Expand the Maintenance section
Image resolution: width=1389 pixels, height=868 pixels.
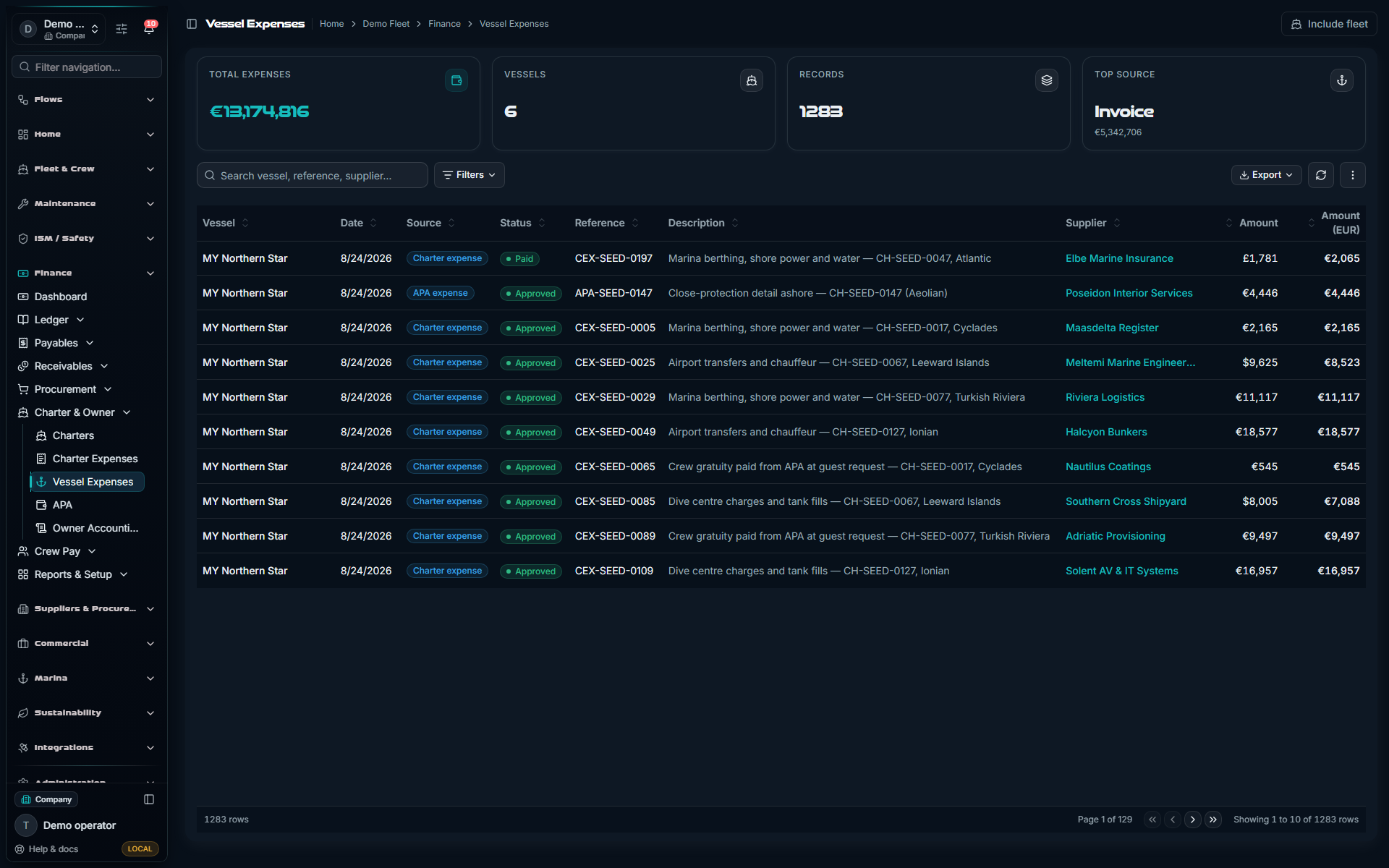click(86, 204)
